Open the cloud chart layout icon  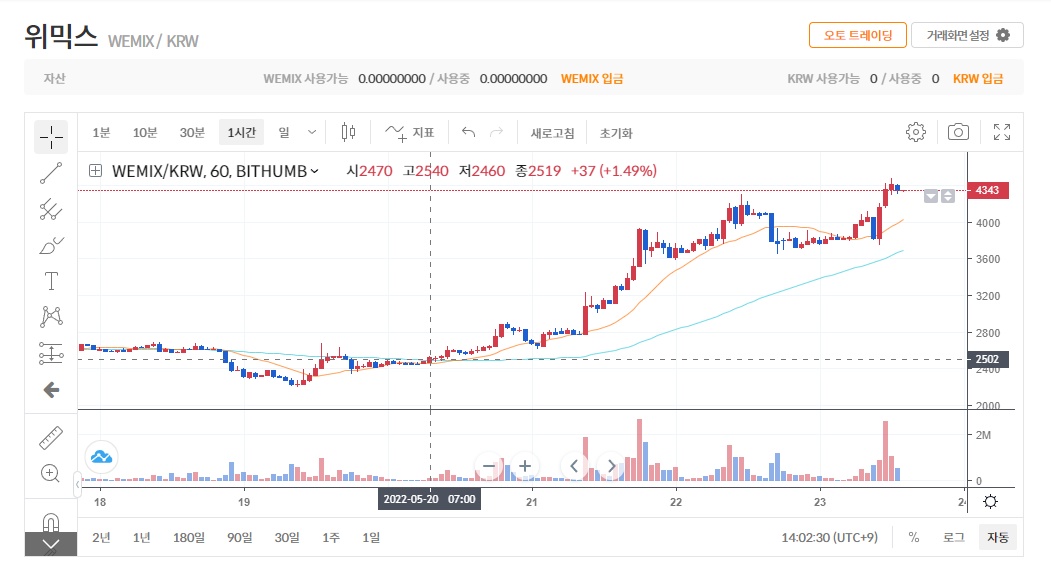tap(101, 457)
